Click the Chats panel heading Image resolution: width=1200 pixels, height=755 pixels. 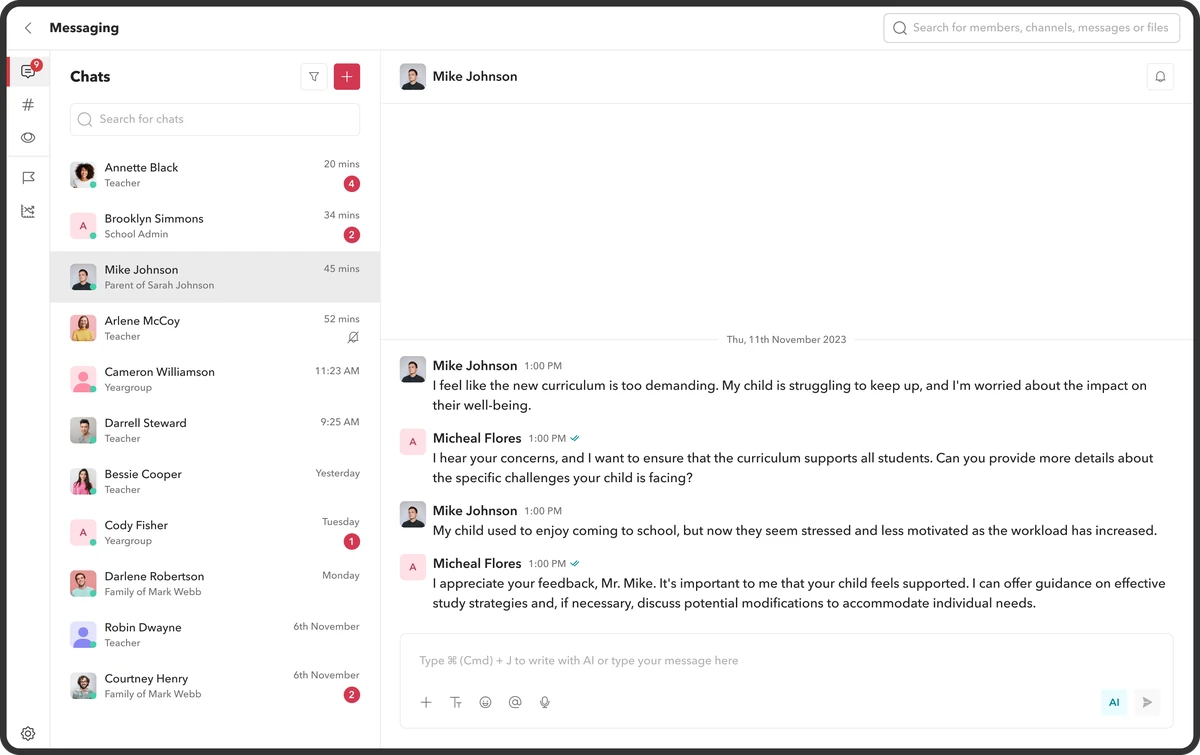point(90,77)
